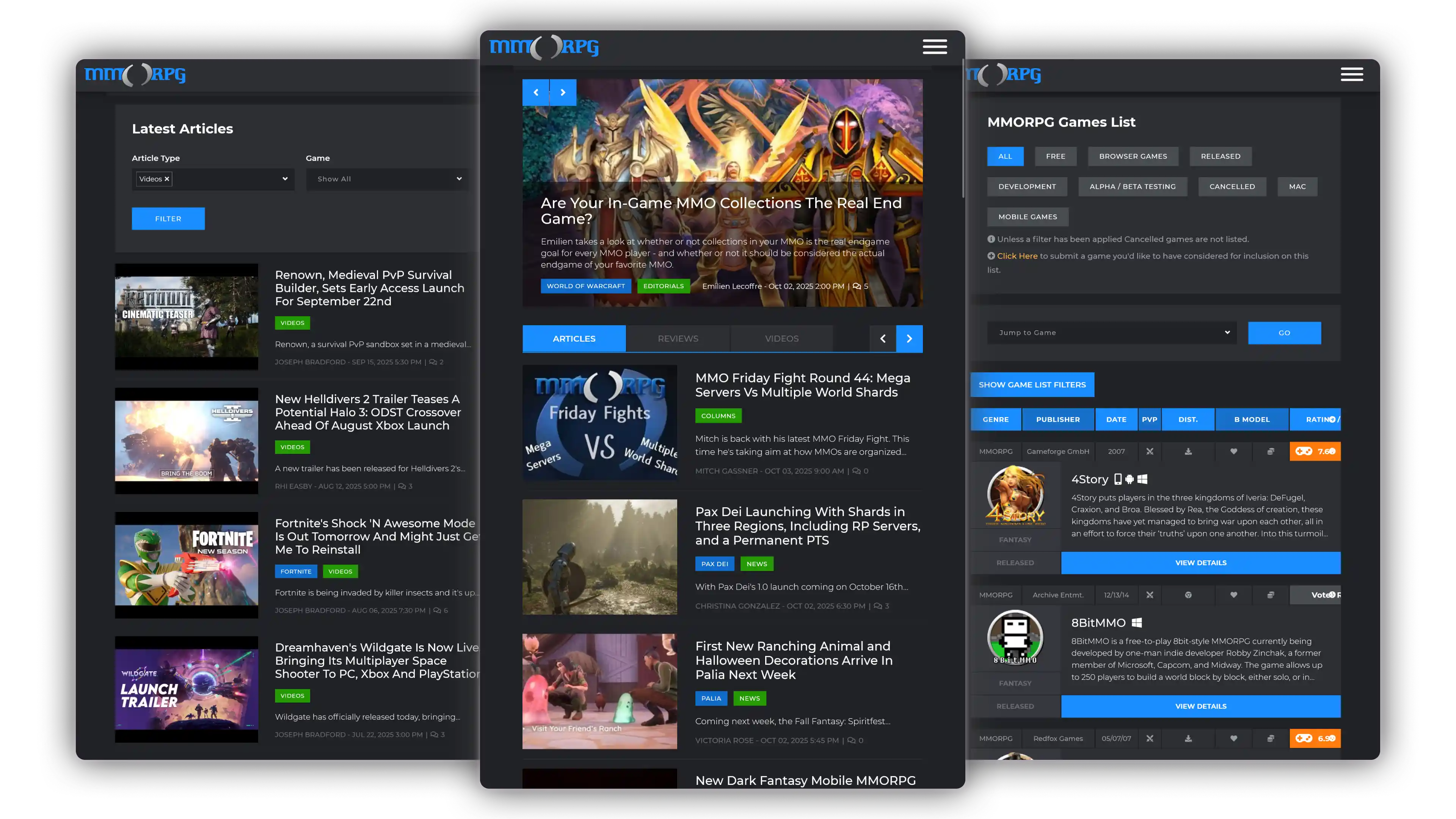This screenshot has width=1456, height=819.
Task: Switch to the VIDEOS tab
Action: pyautogui.click(x=782, y=338)
